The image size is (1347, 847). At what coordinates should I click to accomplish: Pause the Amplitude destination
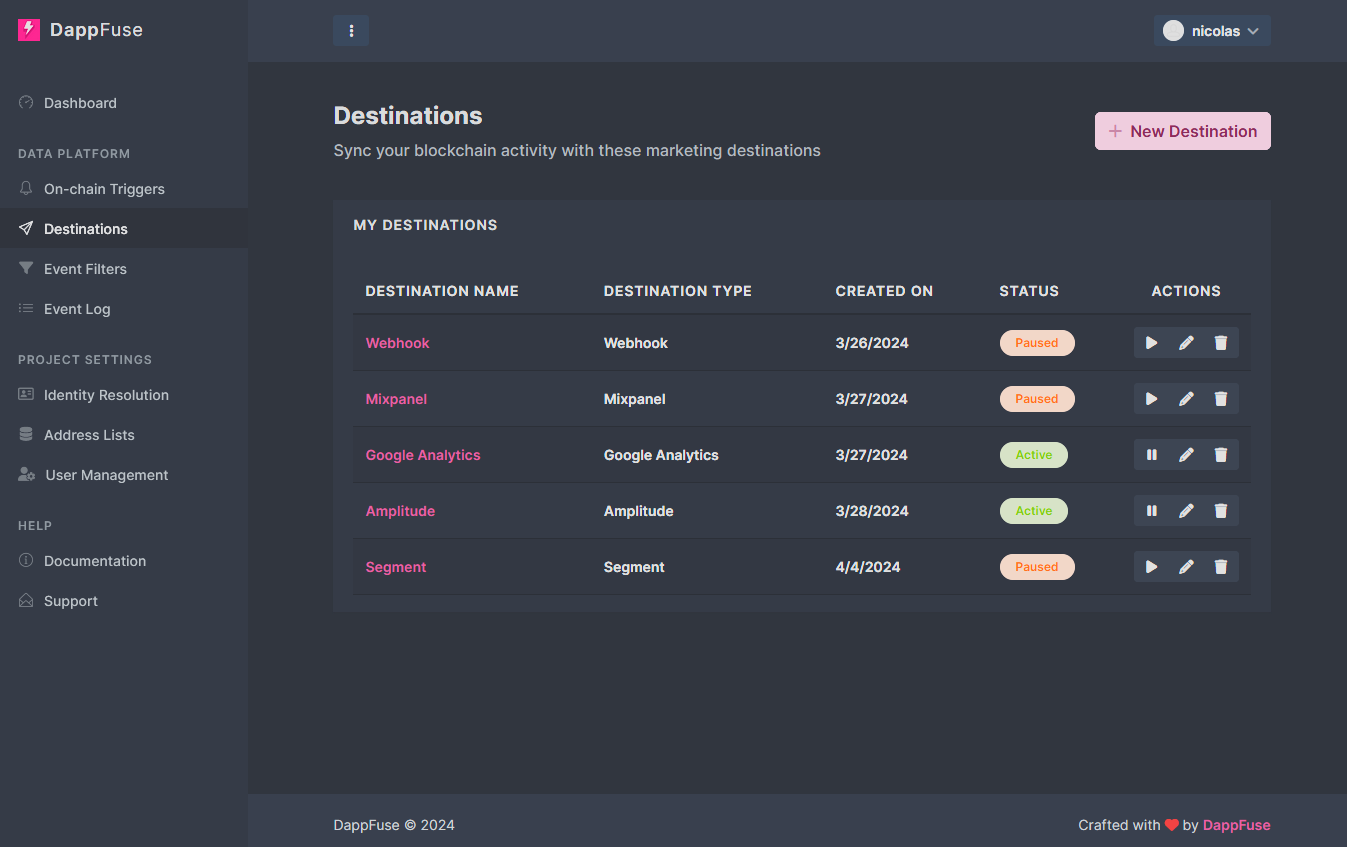(1152, 511)
